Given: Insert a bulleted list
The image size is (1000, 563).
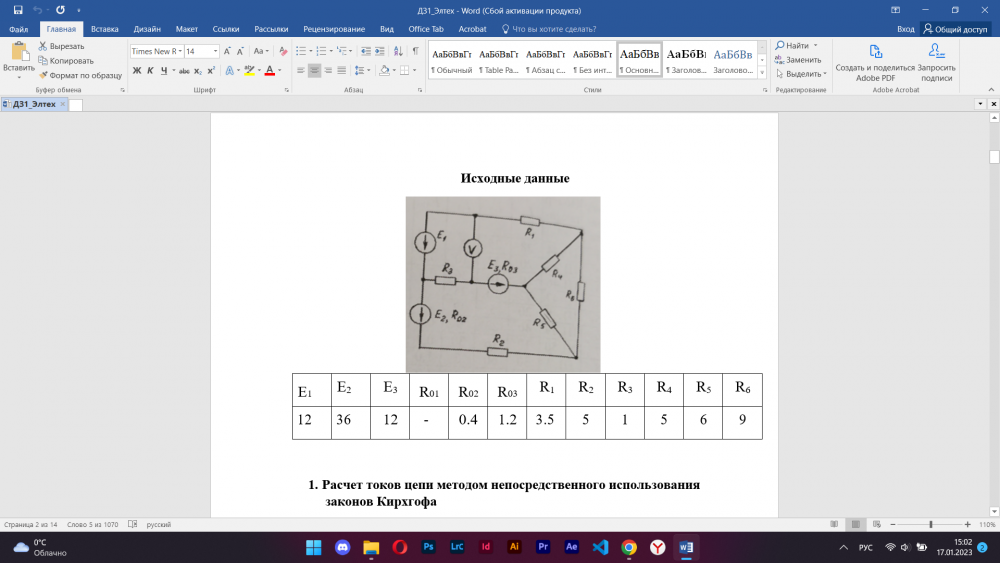Looking at the screenshot, I should click(302, 51).
